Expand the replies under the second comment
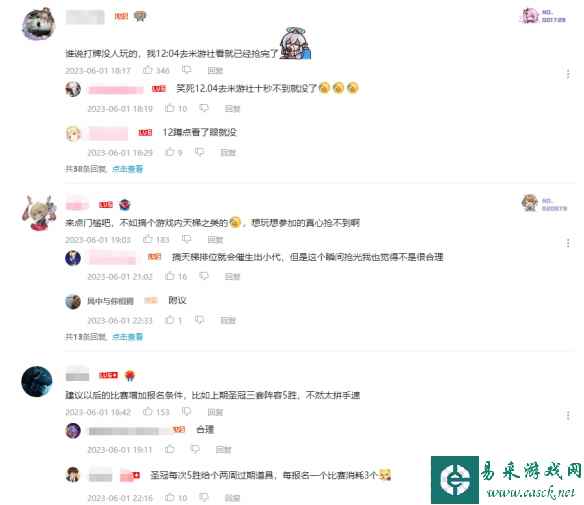Viewport: 584px width, 505px height. click(127, 337)
